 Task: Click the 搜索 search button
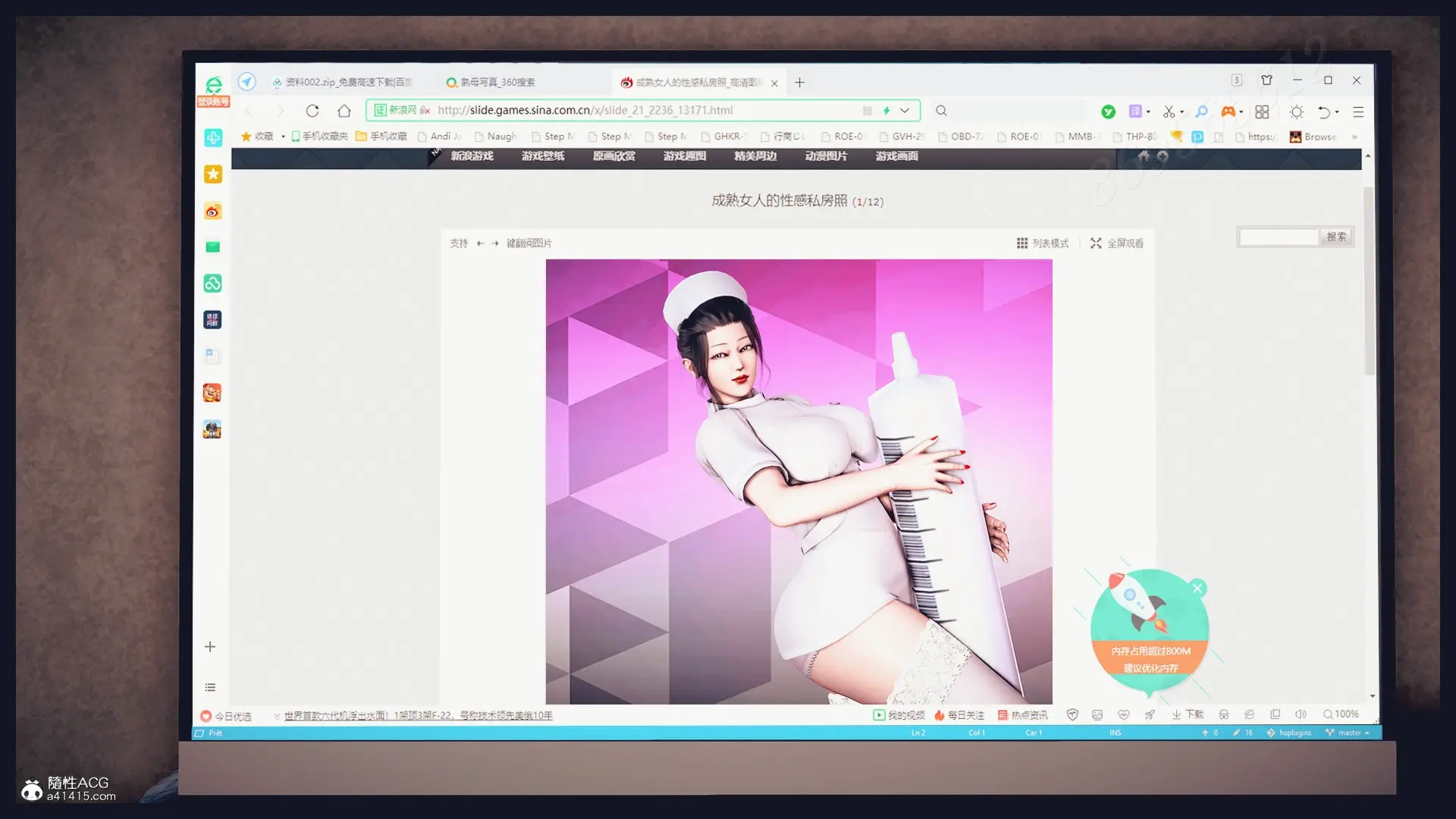[x=1336, y=237]
